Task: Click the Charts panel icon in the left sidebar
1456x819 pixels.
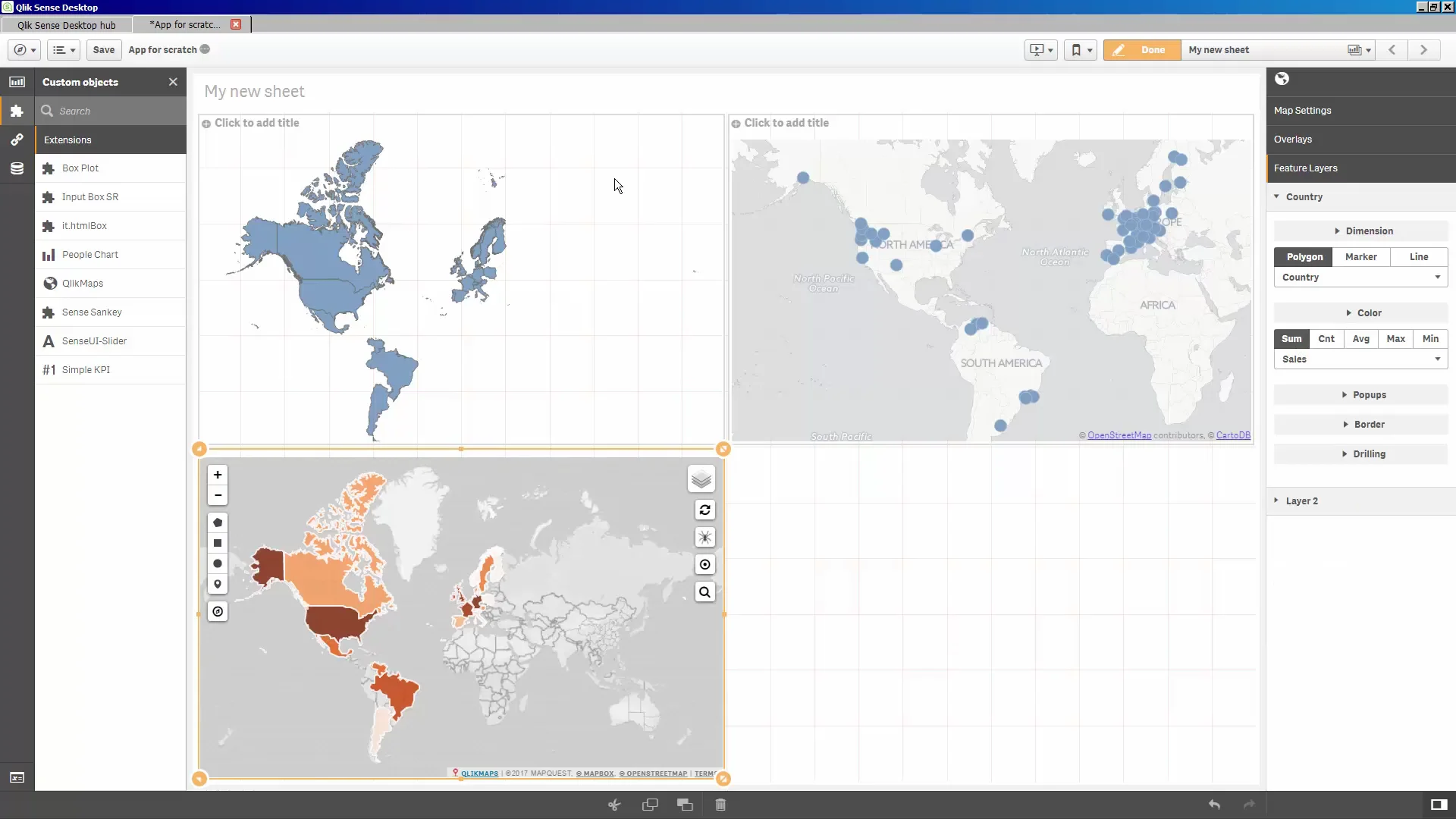Action: coord(17,81)
